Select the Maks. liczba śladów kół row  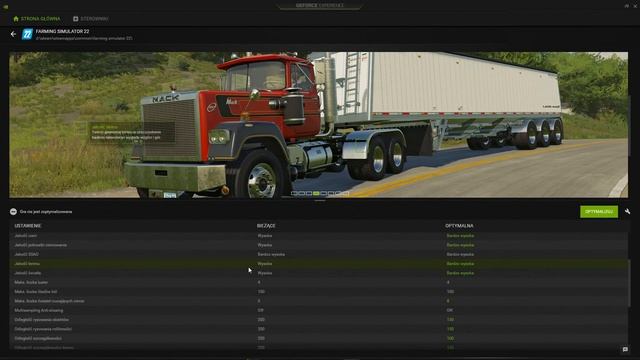(x=318, y=292)
